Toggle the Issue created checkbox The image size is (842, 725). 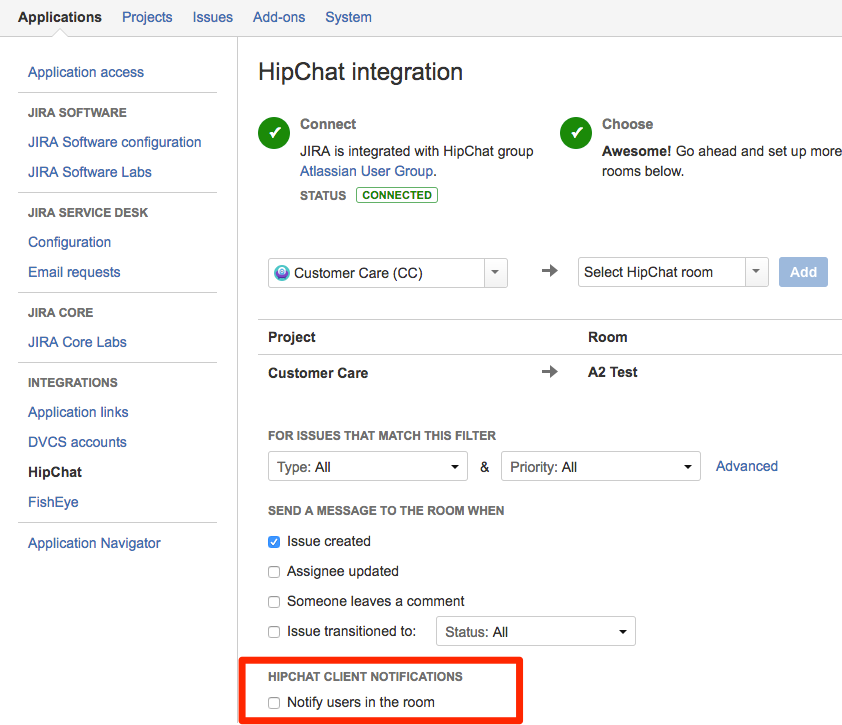pos(274,542)
